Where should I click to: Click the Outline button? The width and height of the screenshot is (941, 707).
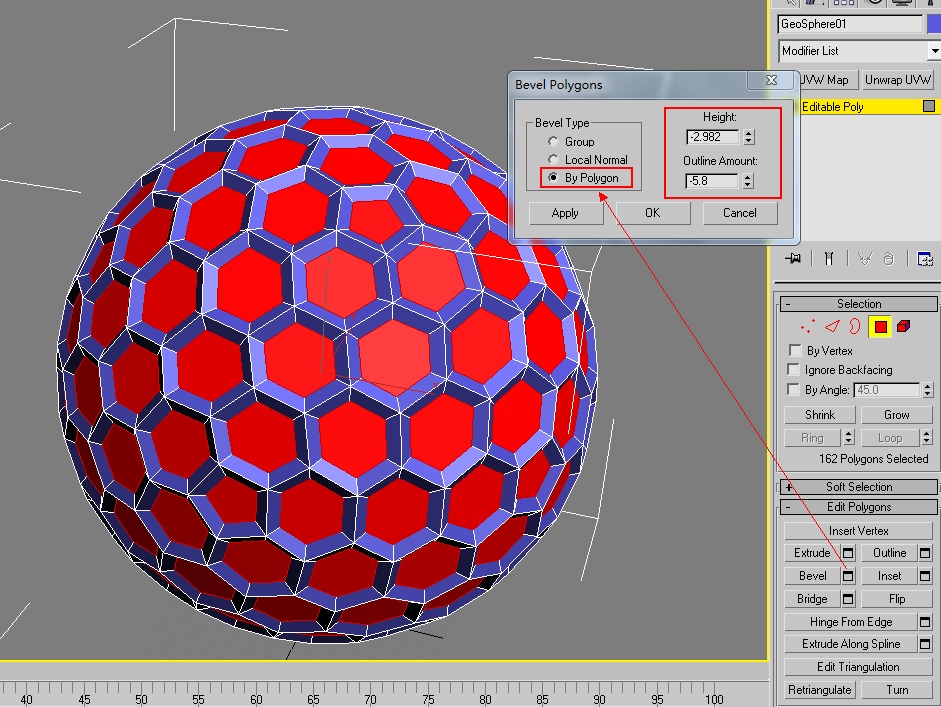[x=889, y=553]
